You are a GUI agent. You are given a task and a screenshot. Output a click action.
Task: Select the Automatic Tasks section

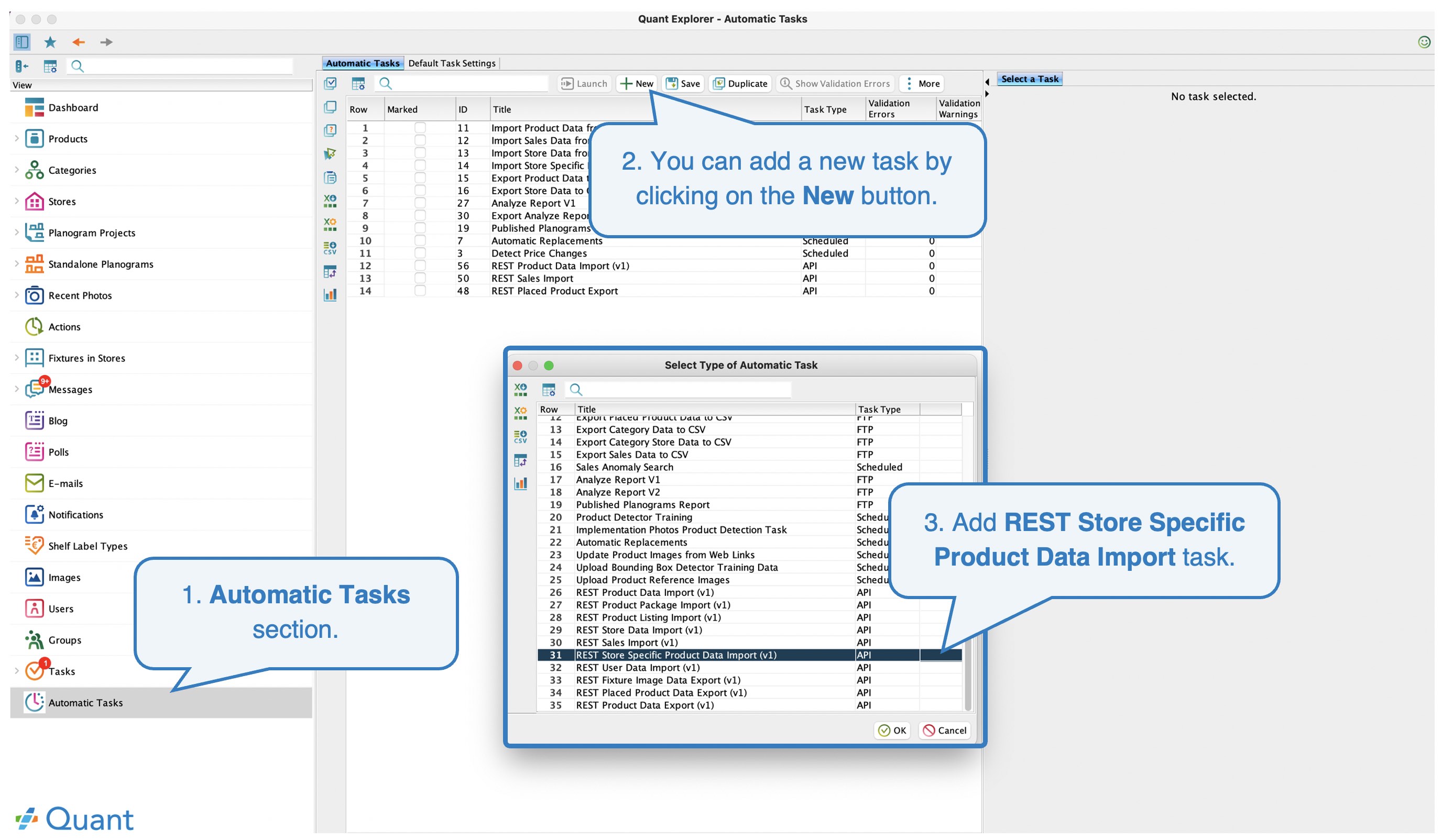(x=161, y=702)
